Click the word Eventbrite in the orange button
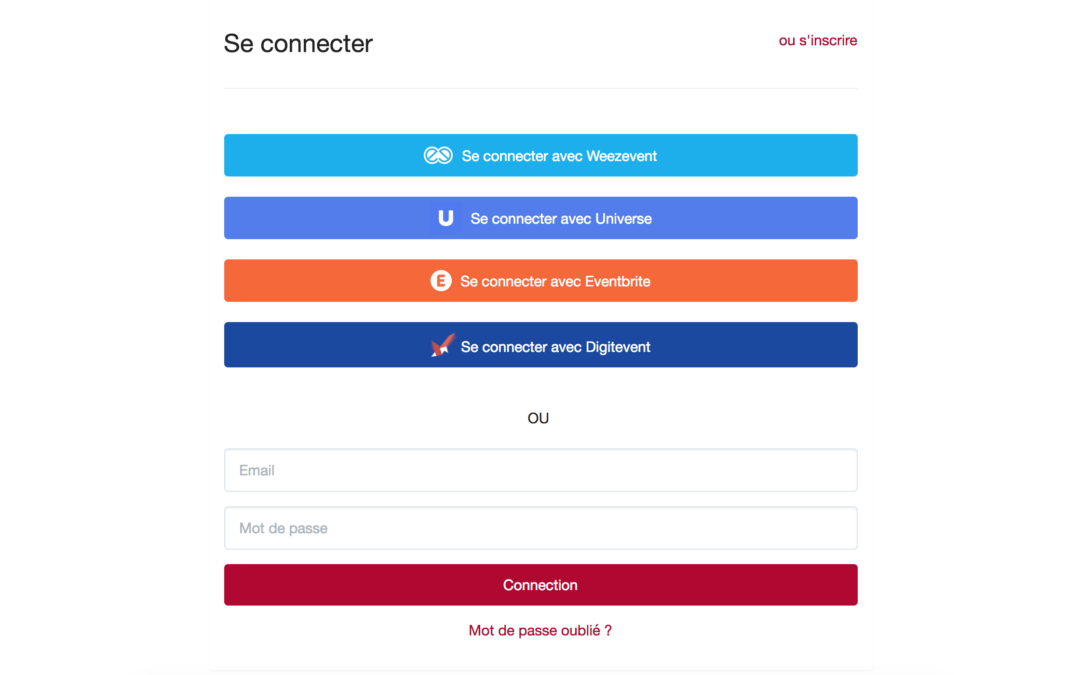Image resolution: width=1080 pixels, height=675 pixels. [617, 282]
